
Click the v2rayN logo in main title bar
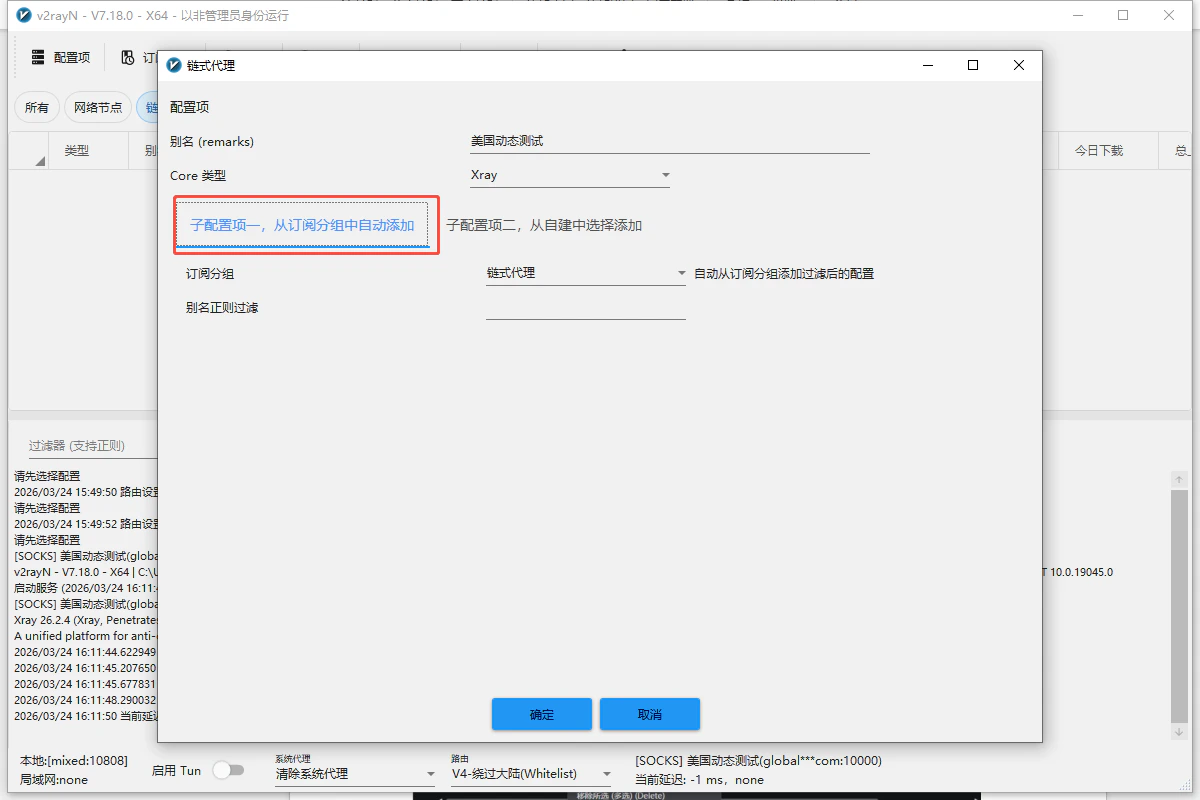[x=25, y=15]
